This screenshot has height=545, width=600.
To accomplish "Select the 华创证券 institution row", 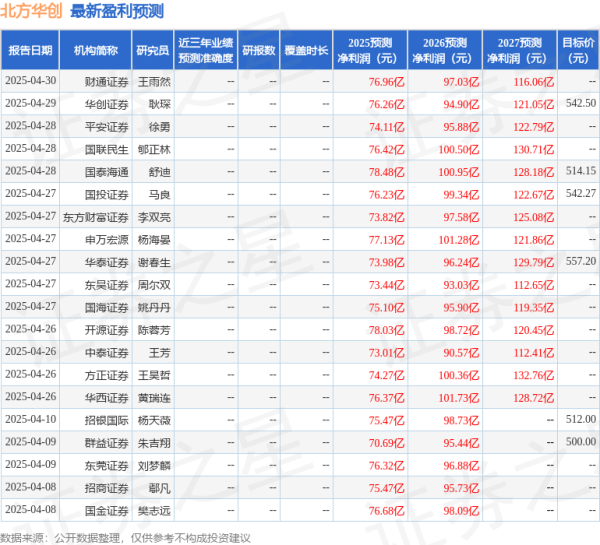I will point(108,103).
